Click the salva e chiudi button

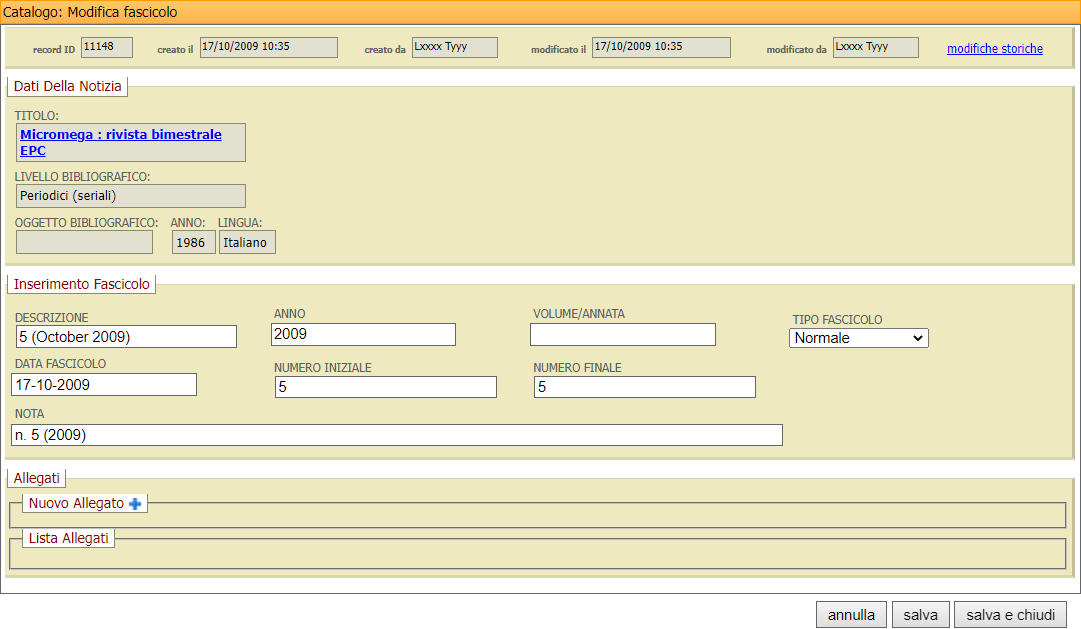1010,615
